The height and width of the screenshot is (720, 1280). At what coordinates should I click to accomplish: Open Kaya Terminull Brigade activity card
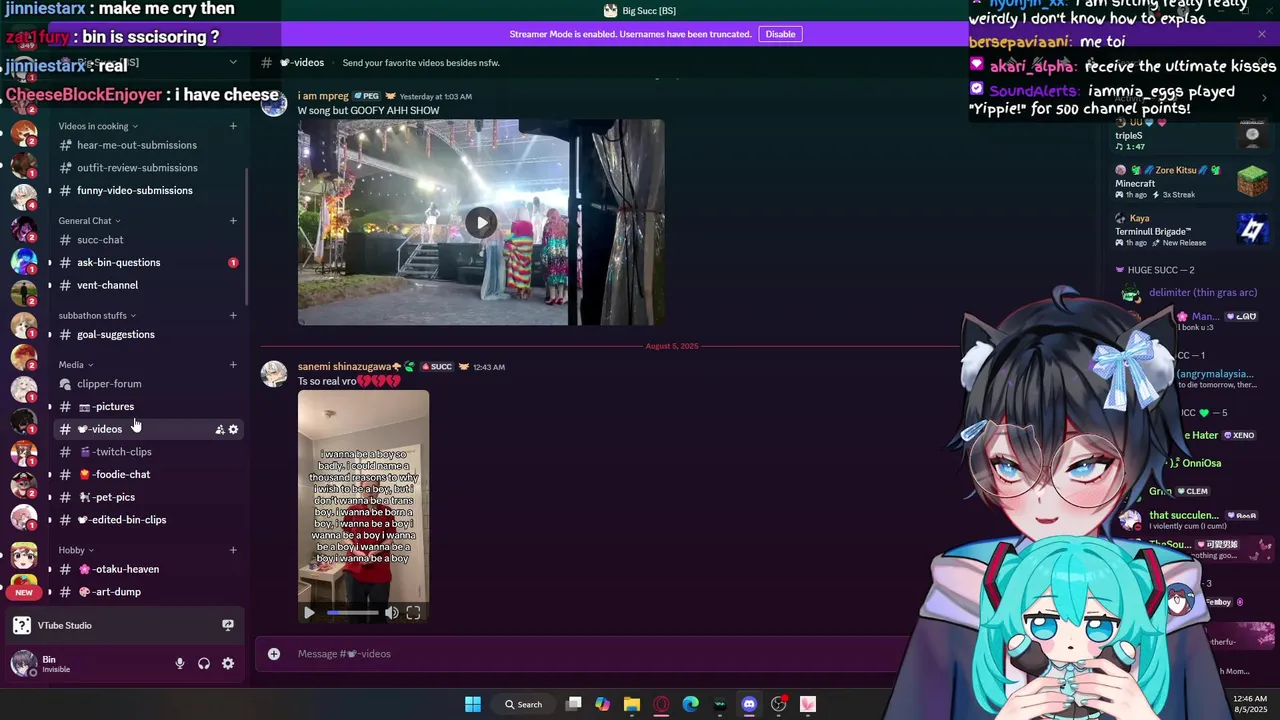click(x=1191, y=230)
